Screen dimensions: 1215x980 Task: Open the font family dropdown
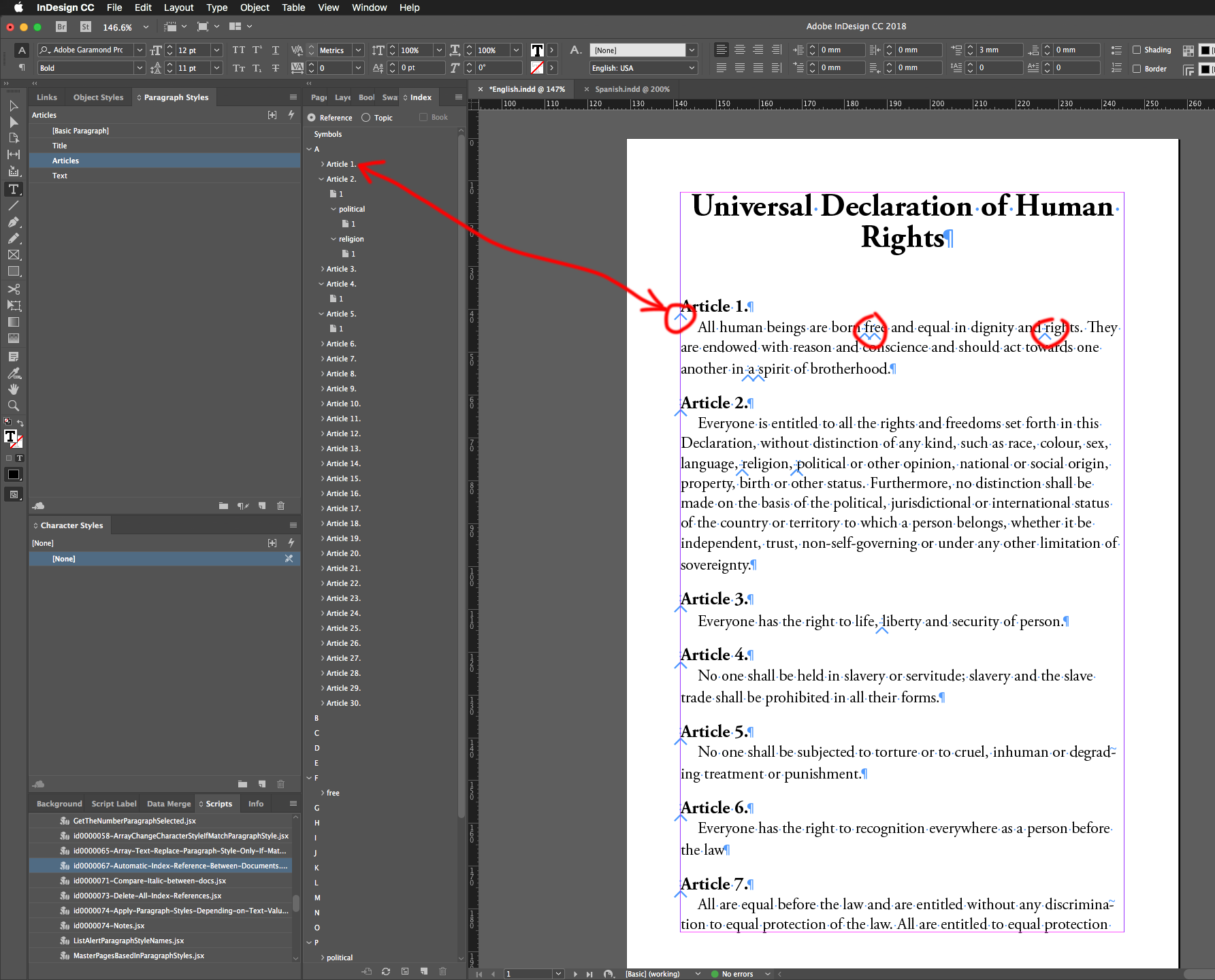(x=140, y=50)
